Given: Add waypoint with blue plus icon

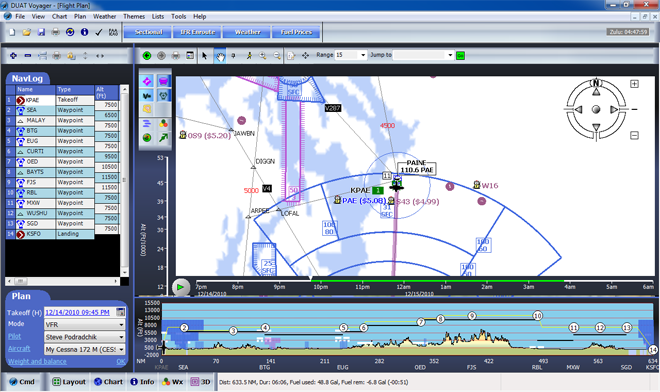Looking at the screenshot, I should click(x=13, y=56).
